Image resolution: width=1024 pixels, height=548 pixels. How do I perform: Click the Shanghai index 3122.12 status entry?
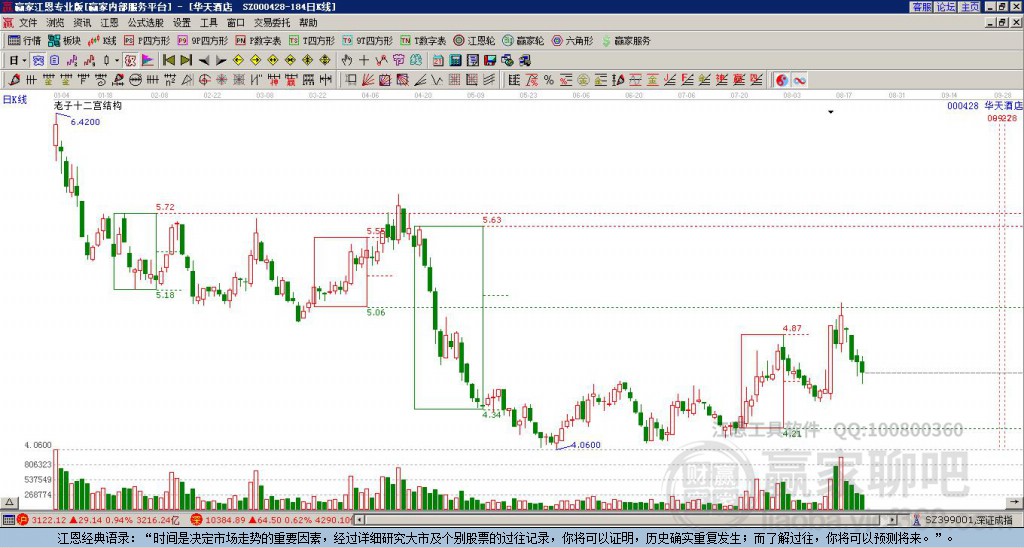click(98, 521)
